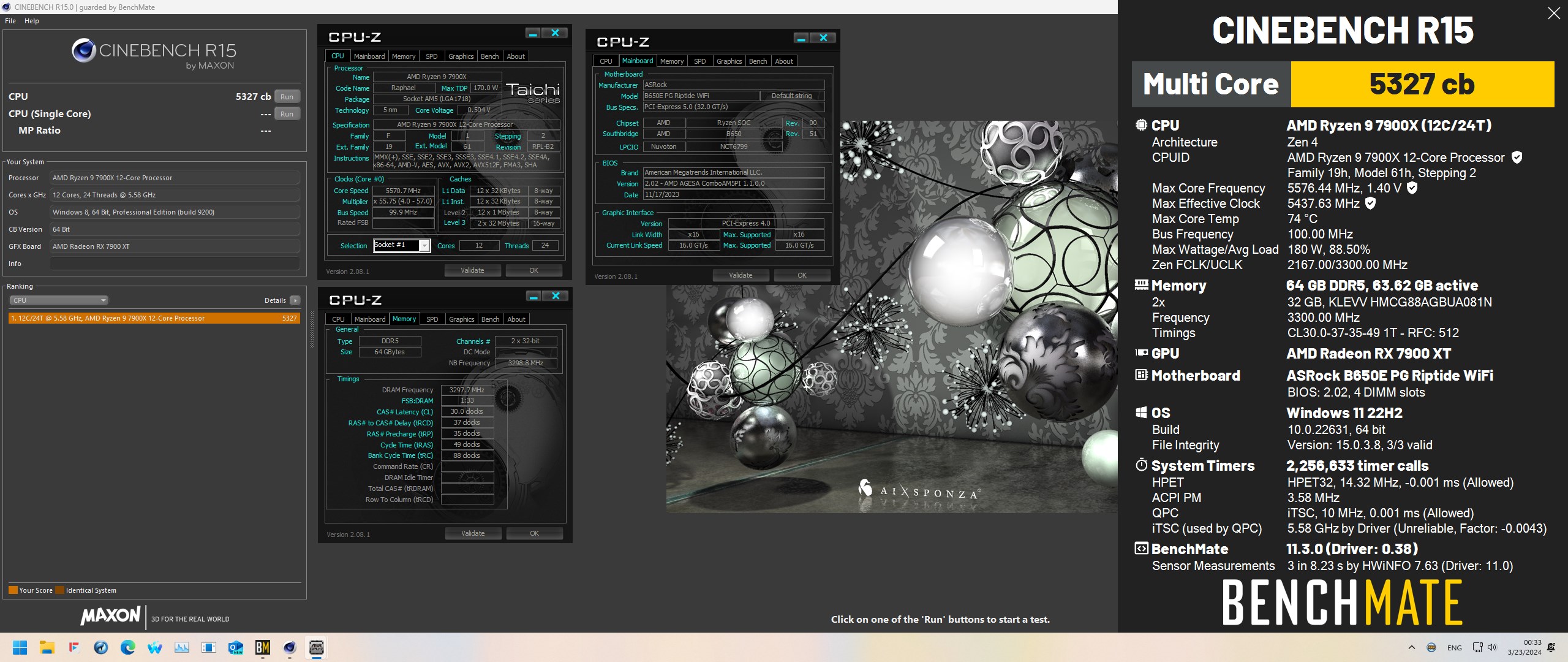Click the Cinebench R15 logo
The width and height of the screenshot is (1568, 662).
pos(153,54)
